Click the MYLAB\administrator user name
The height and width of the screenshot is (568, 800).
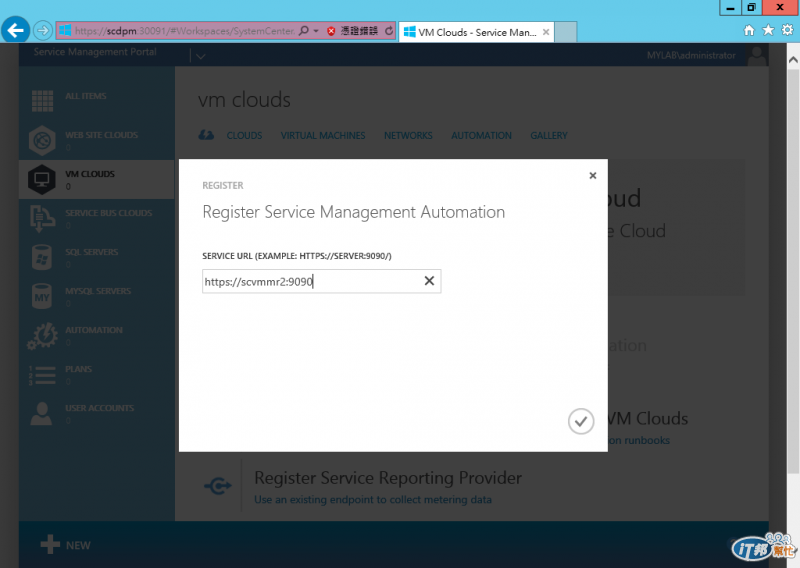point(691,55)
